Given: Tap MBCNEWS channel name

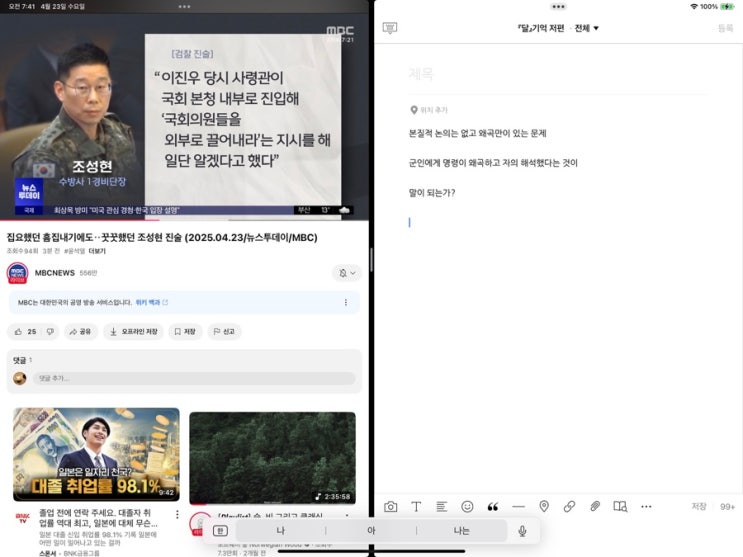Looking at the screenshot, I should [x=54, y=273].
